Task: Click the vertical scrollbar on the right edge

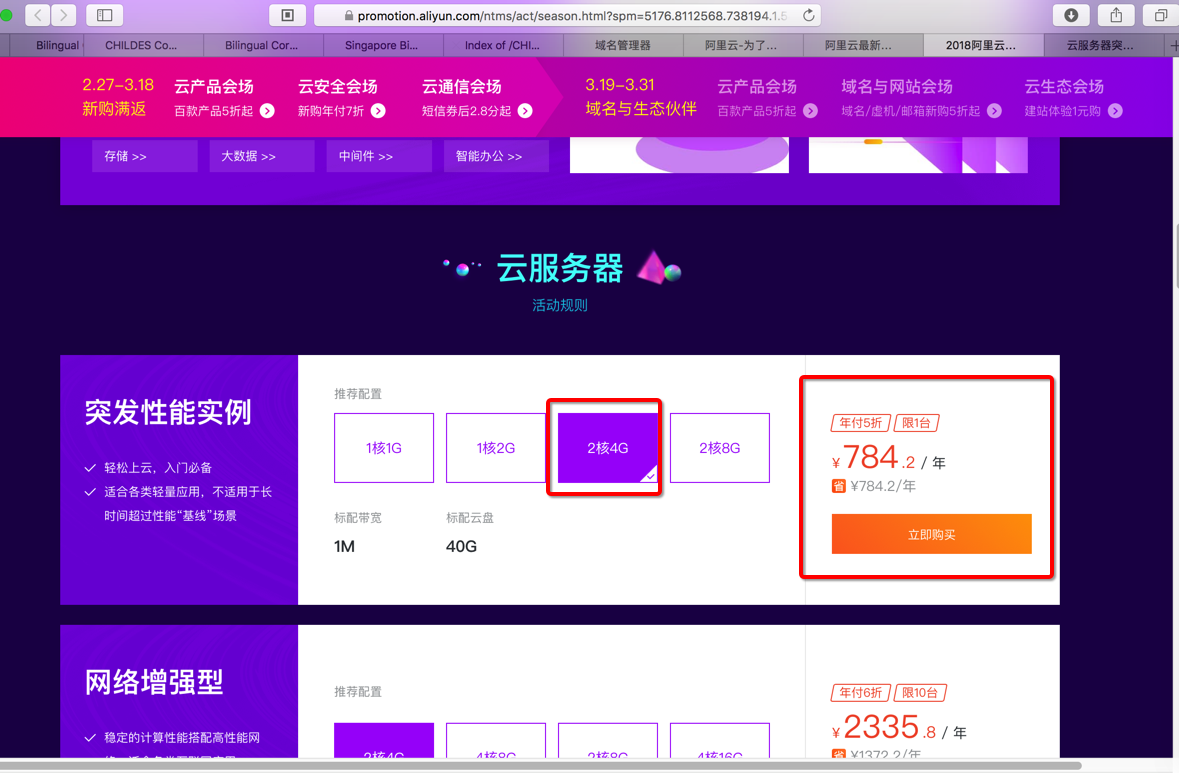Action: pyautogui.click(x=1175, y=256)
